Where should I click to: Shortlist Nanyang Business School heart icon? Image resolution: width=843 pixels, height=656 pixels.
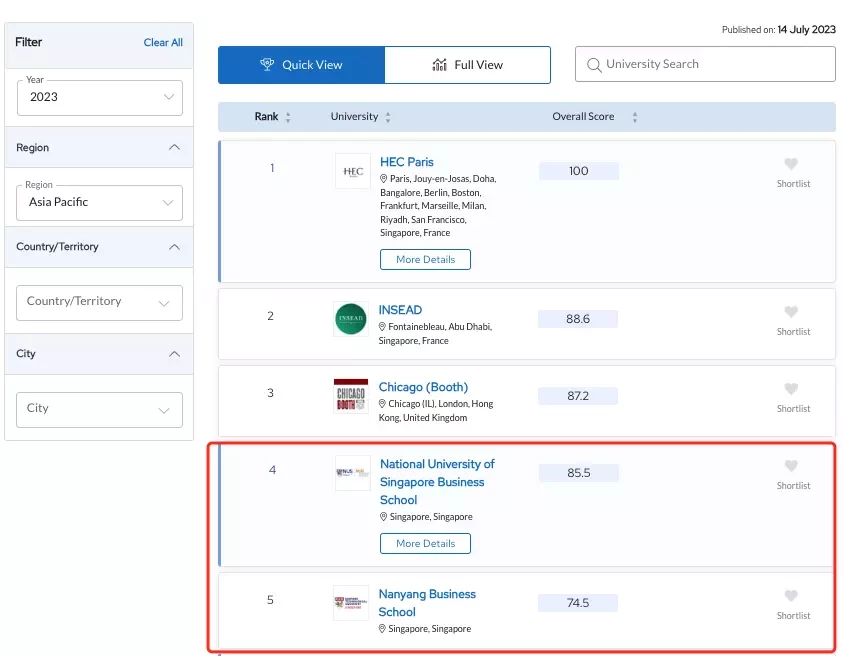tap(790, 595)
